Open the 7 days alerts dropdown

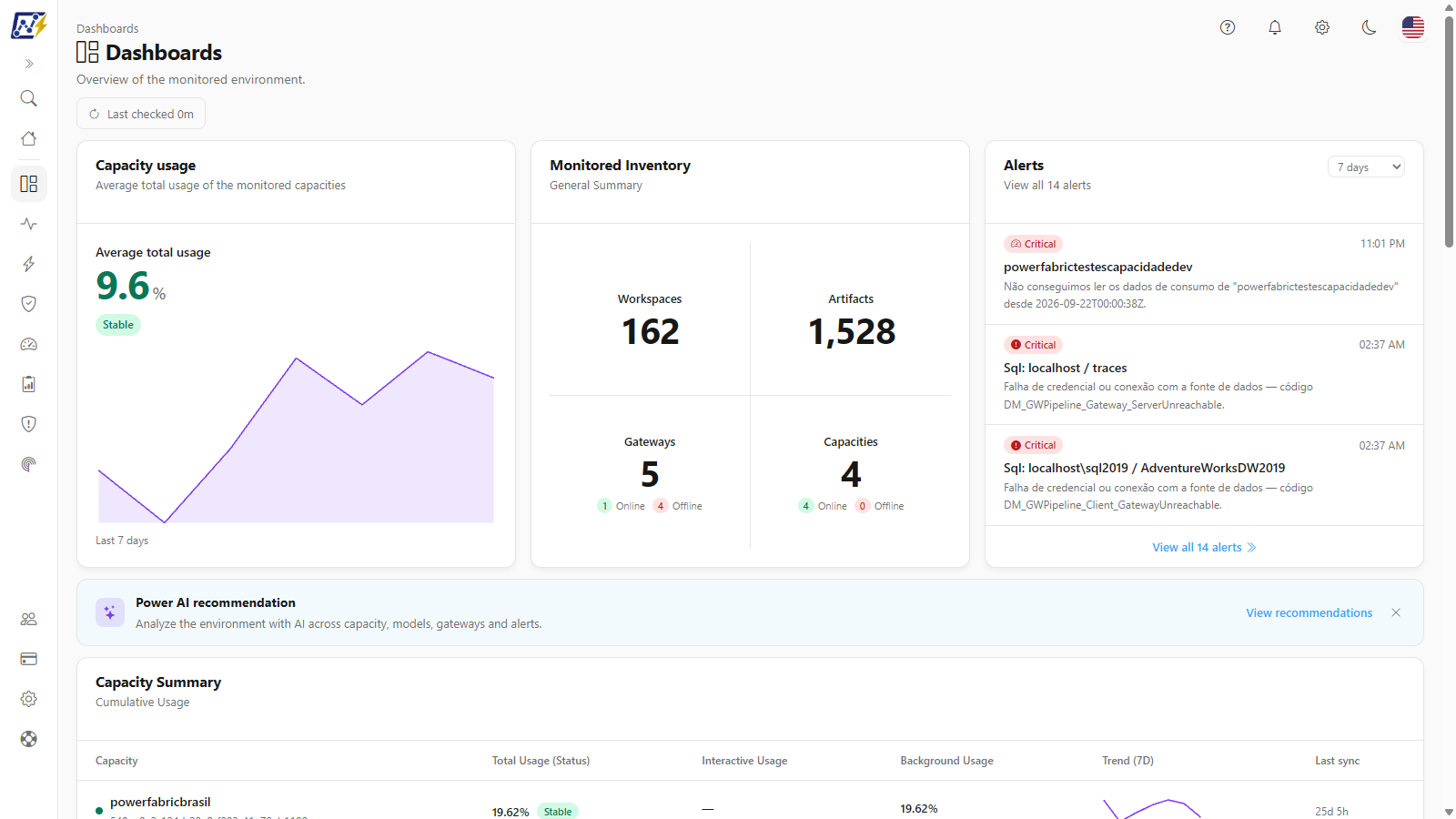click(1366, 167)
